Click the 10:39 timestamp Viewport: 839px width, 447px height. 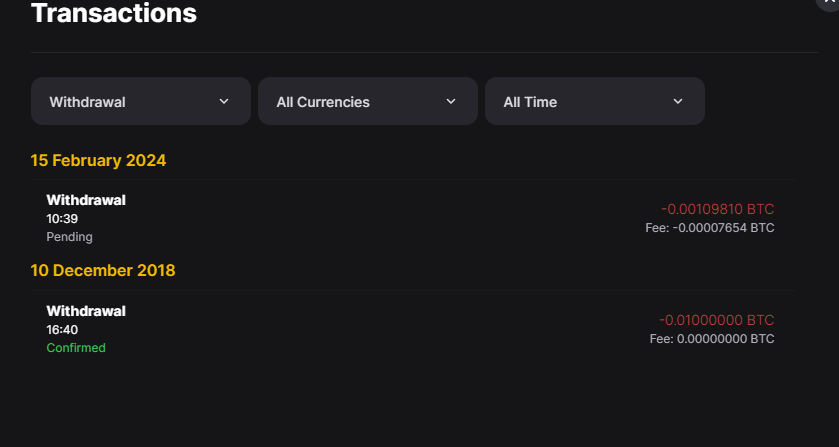62,218
